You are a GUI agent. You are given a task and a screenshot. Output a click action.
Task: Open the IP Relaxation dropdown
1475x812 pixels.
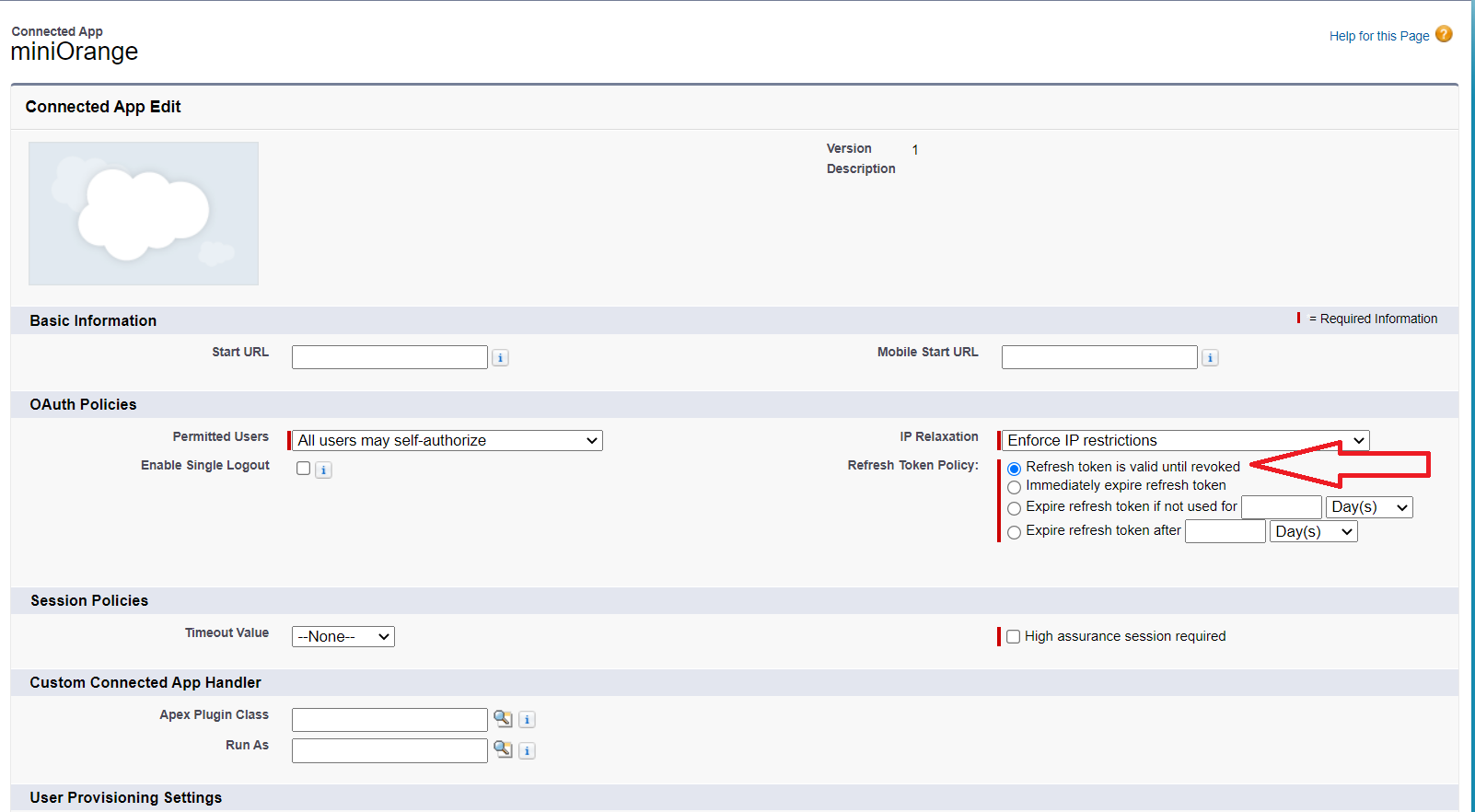[x=1186, y=441]
